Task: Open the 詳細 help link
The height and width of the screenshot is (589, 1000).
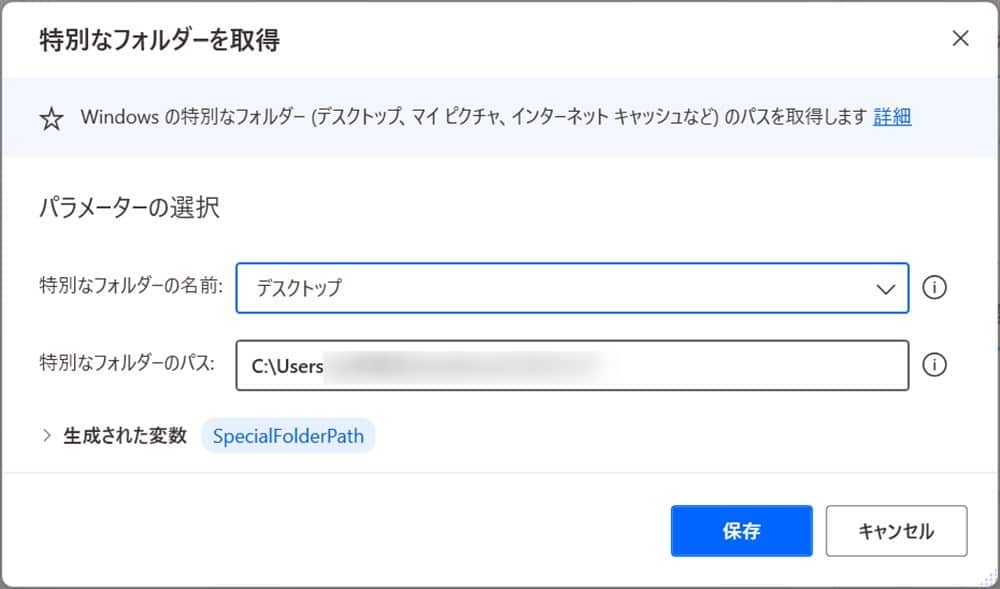Action: pos(890,117)
